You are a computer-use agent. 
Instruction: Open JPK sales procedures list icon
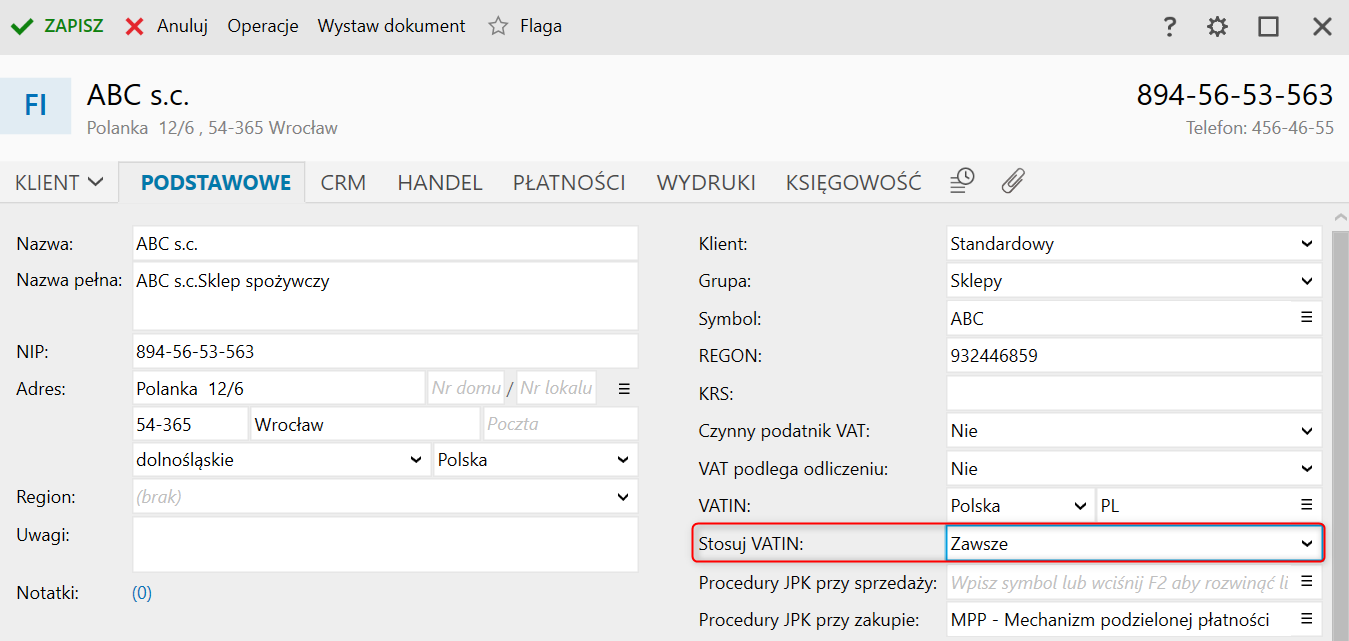(x=1306, y=581)
